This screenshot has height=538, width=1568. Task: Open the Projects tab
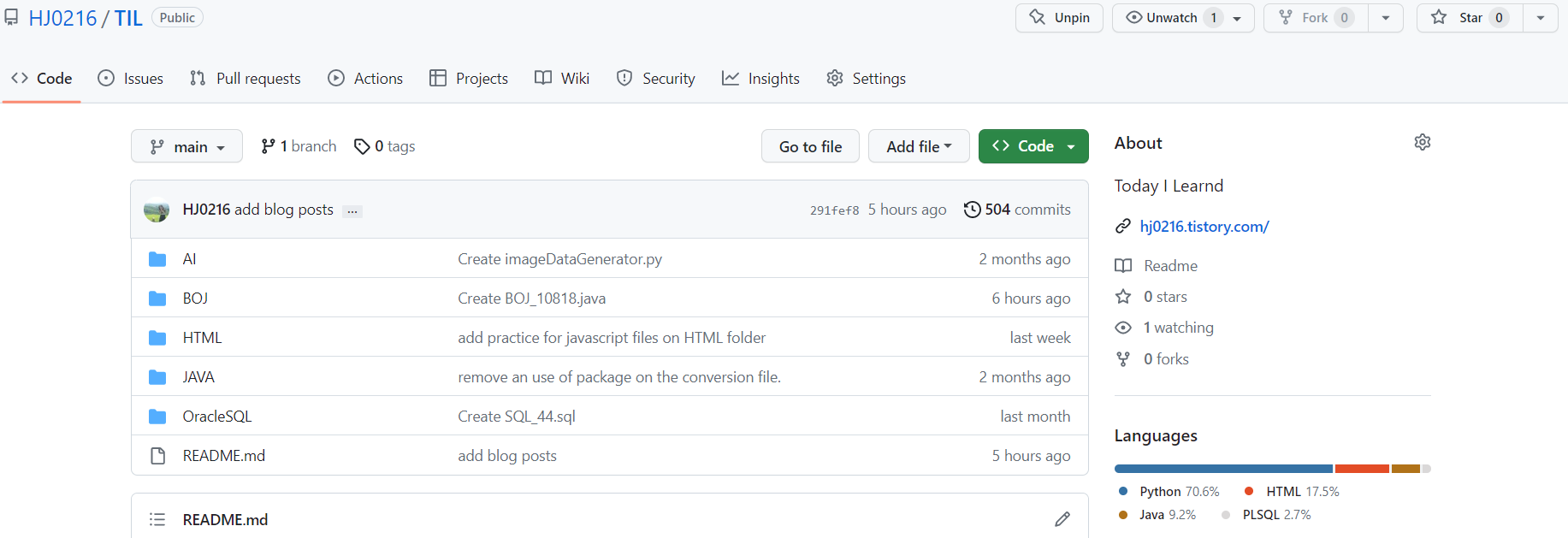469,79
